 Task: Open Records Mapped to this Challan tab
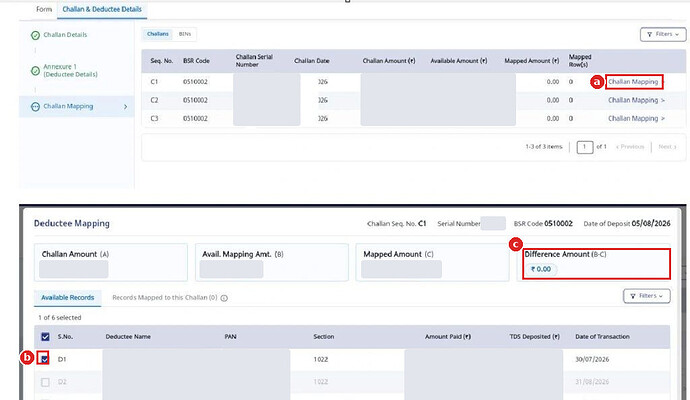pyautogui.click(x=165, y=297)
